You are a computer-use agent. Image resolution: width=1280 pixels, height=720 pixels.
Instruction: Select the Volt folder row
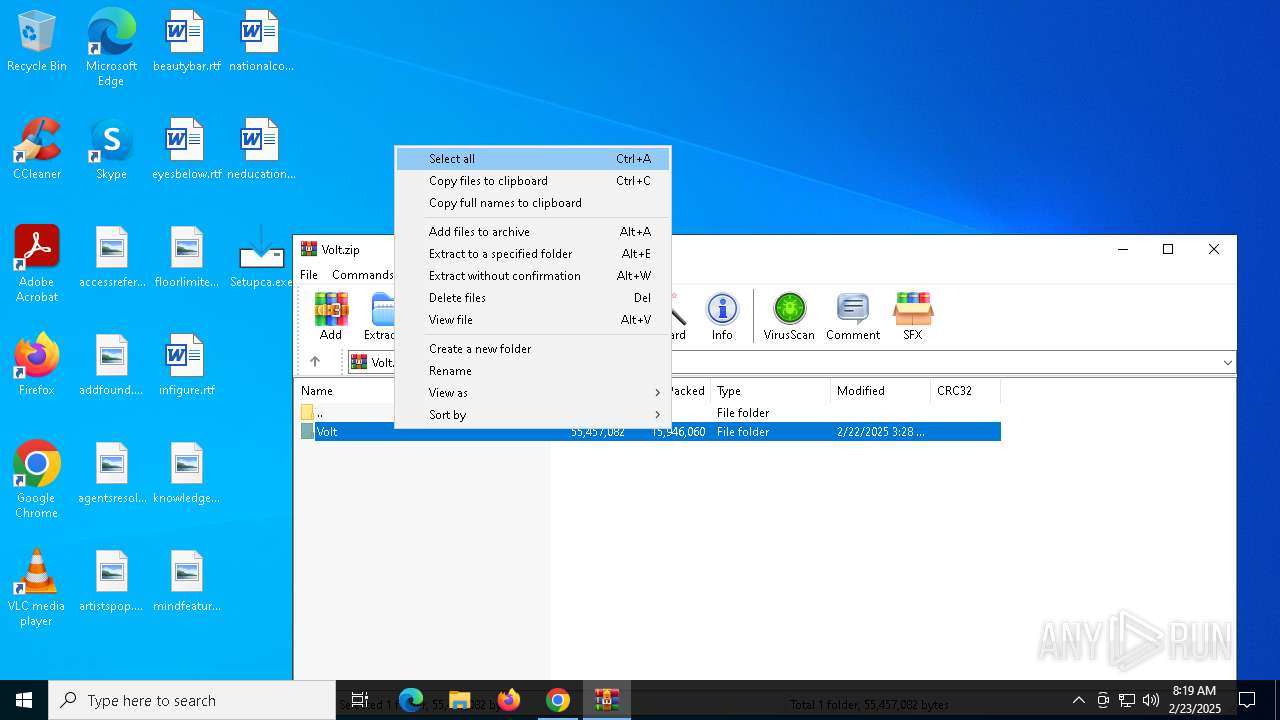648,432
